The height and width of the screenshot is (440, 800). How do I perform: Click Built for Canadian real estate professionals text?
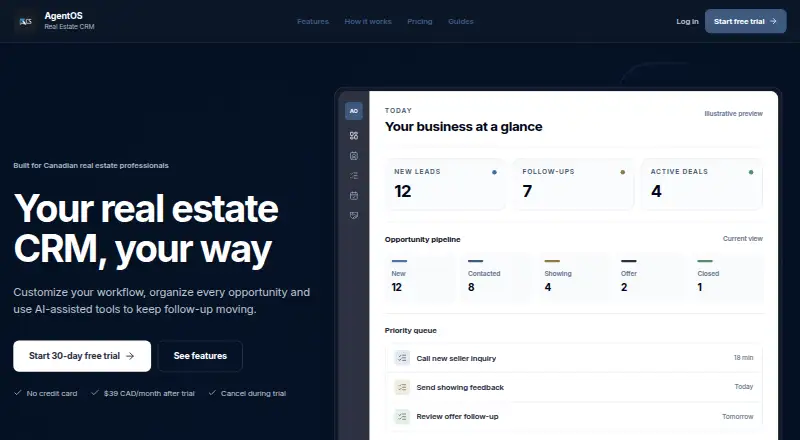(x=91, y=165)
